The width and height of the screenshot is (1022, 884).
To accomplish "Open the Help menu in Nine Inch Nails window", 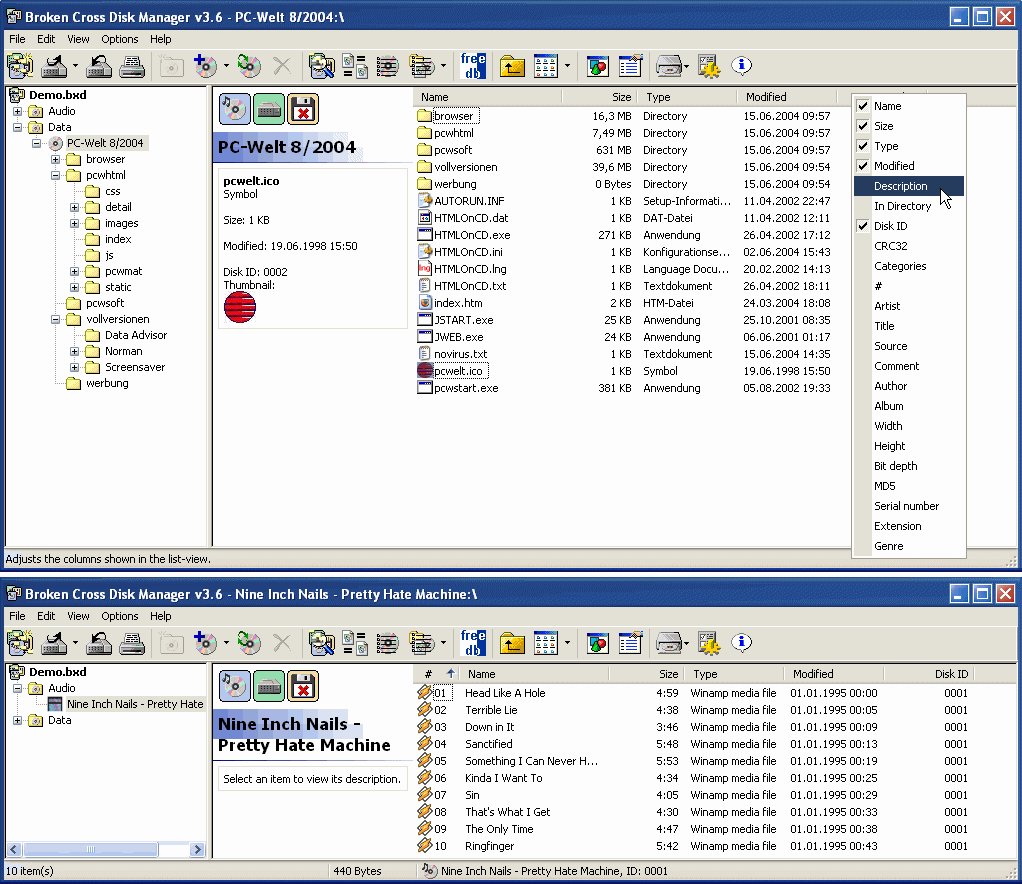I will (x=160, y=616).
